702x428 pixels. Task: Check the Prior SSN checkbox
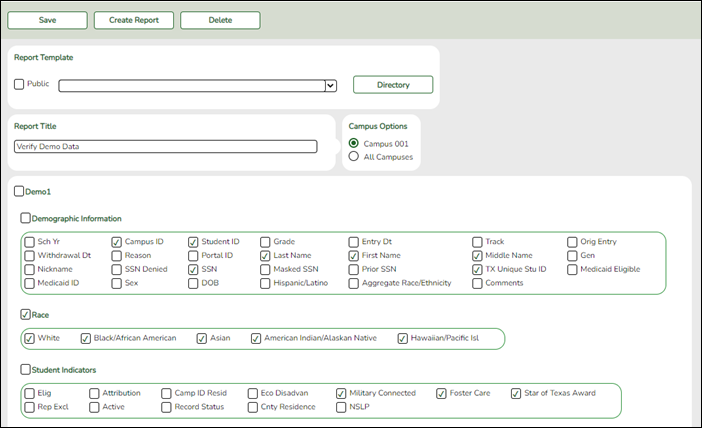click(354, 270)
